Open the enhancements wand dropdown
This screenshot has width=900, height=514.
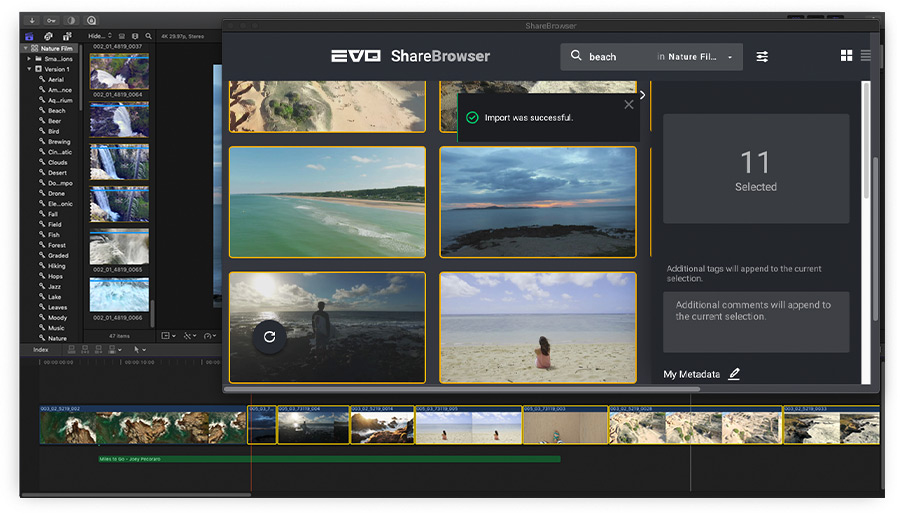pyautogui.click(x=190, y=336)
